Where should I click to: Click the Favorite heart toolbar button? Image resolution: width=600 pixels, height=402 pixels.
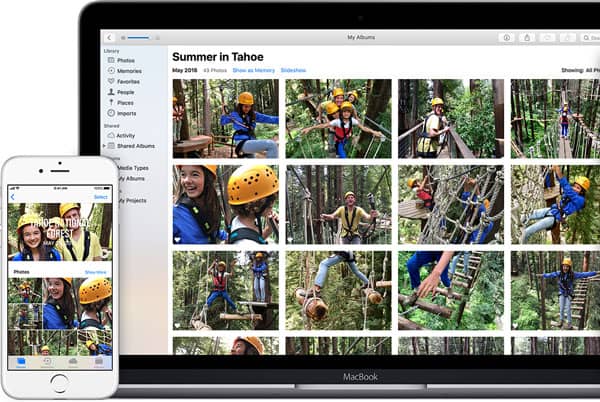click(547, 37)
